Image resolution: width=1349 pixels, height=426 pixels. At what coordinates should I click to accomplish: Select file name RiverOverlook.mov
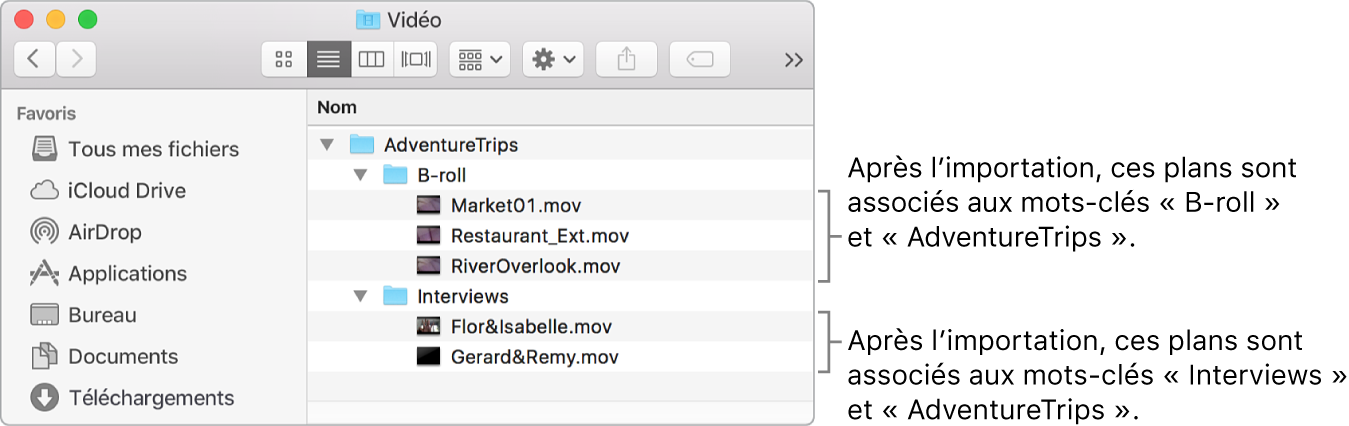click(x=536, y=266)
